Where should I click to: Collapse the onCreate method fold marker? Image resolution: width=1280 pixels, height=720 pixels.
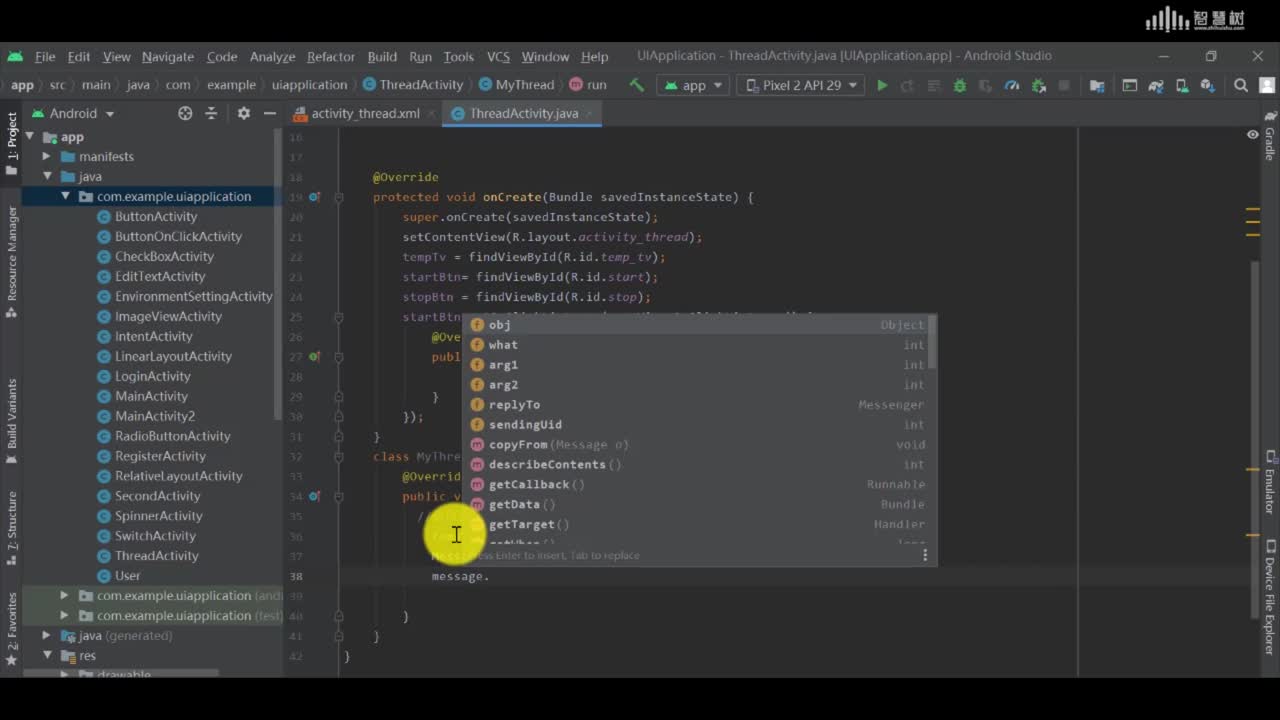(x=338, y=197)
